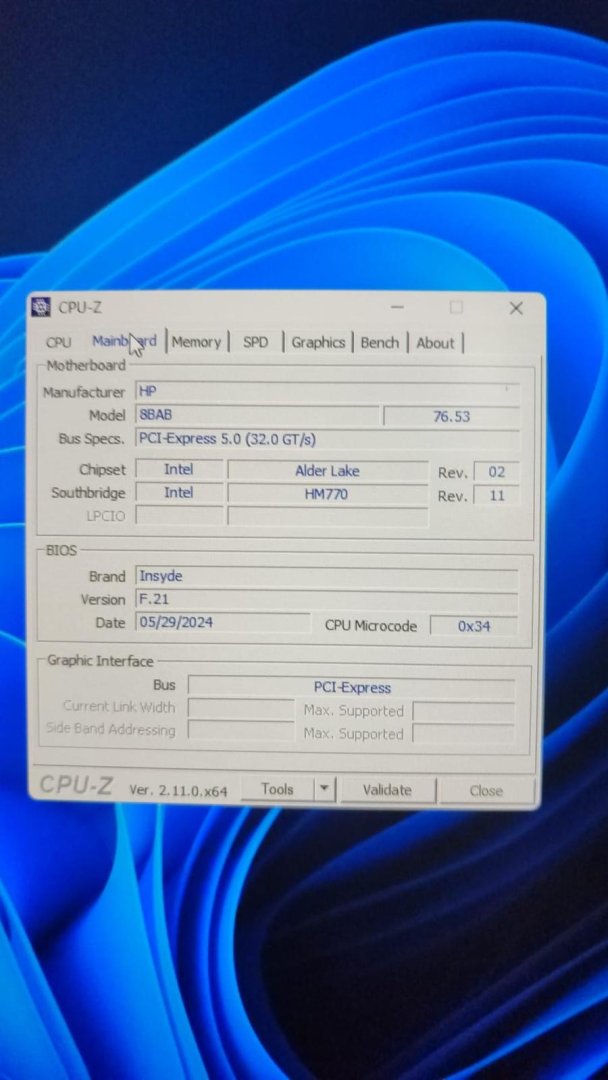Click the Current Link Width field
This screenshot has width=608, height=1080.
point(241,709)
